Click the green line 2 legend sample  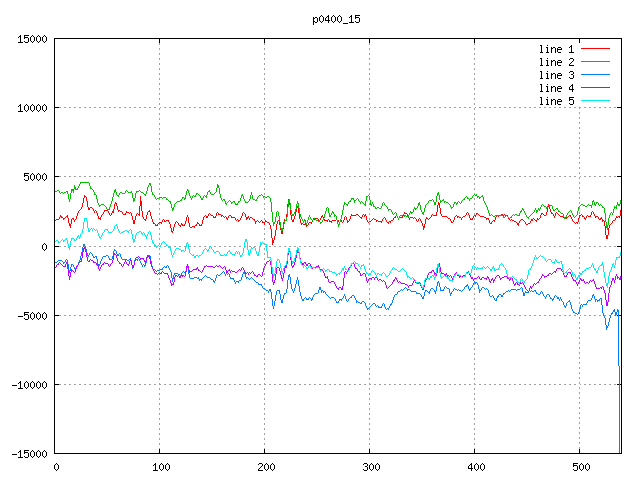point(595,62)
